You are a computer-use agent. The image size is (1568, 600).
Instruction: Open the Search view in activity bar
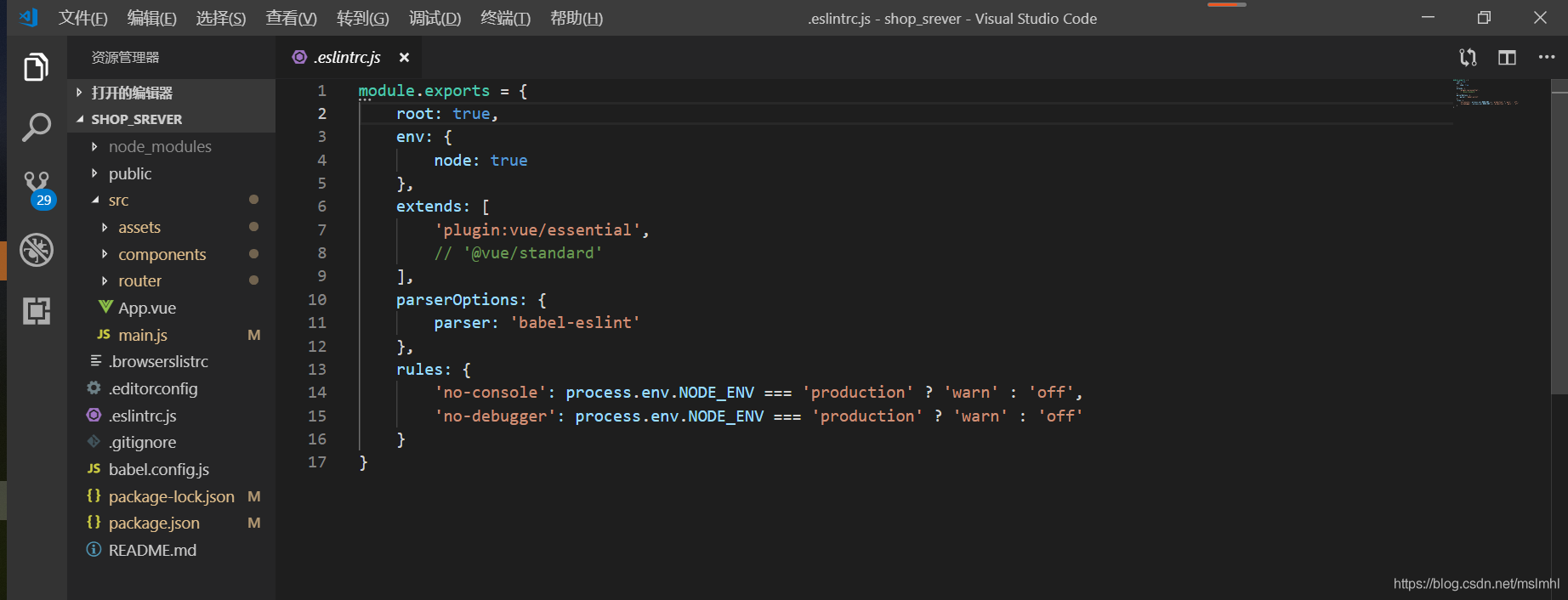point(36,127)
